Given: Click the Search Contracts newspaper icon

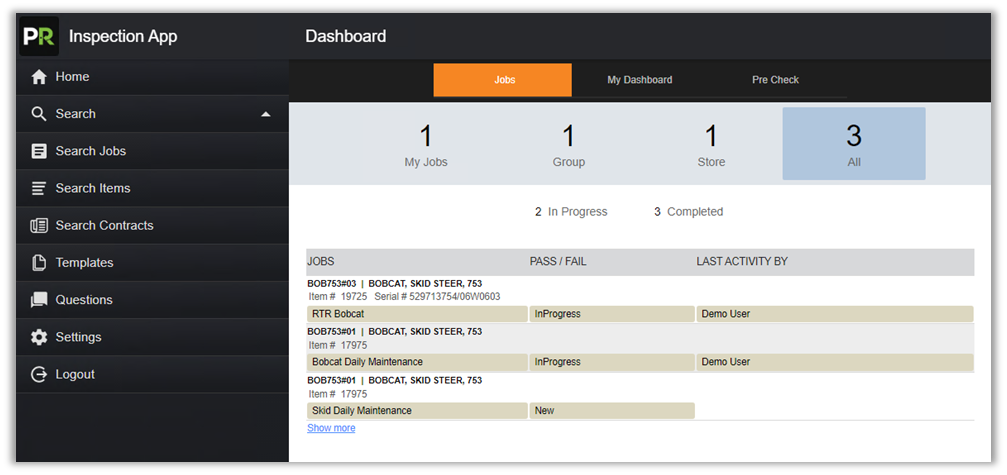Looking at the screenshot, I should point(39,225).
